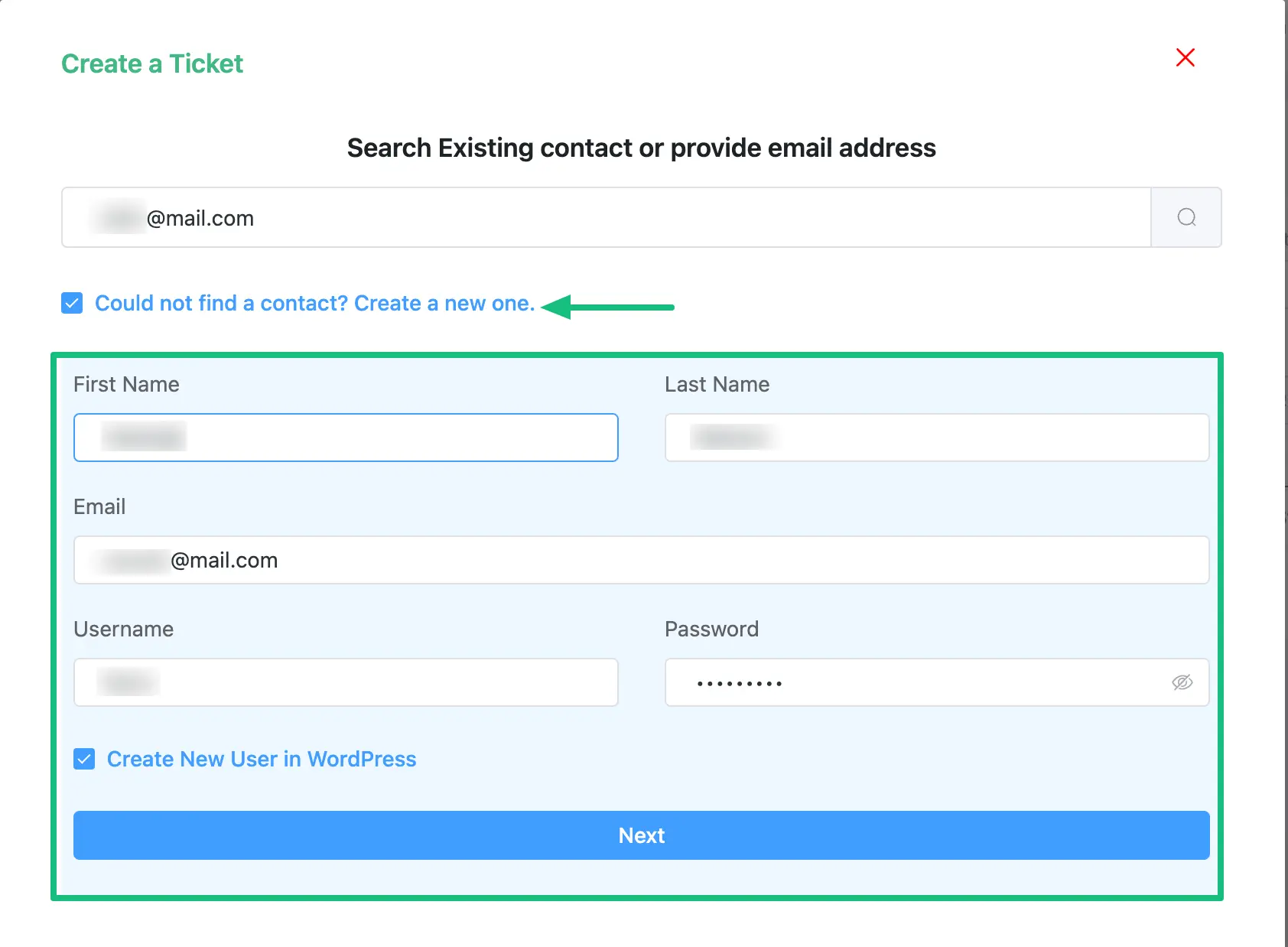Click the Username label
This screenshot has height=947, width=1288.
coord(123,629)
